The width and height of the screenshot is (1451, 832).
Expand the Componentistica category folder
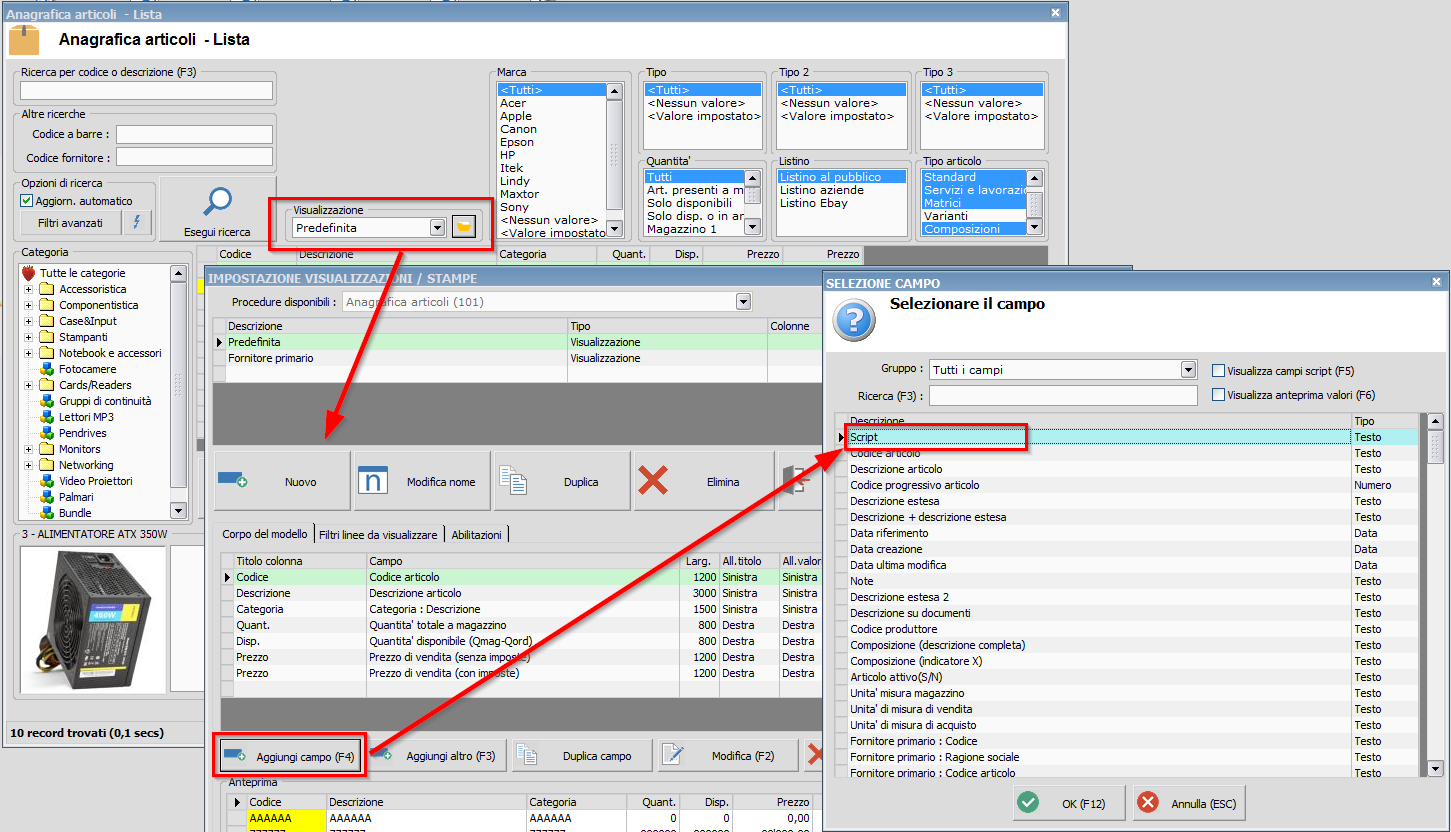[x=26, y=305]
